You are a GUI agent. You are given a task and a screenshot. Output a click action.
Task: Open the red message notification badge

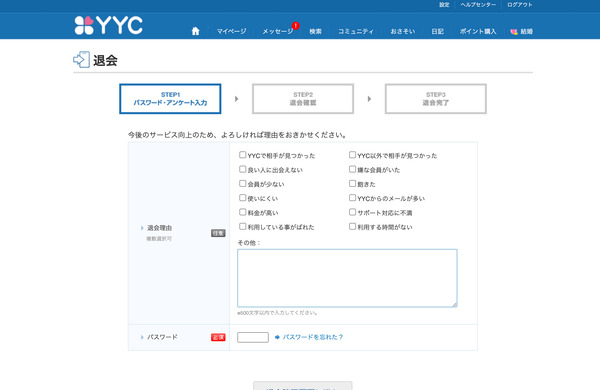pyautogui.click(x=295, y=26)
